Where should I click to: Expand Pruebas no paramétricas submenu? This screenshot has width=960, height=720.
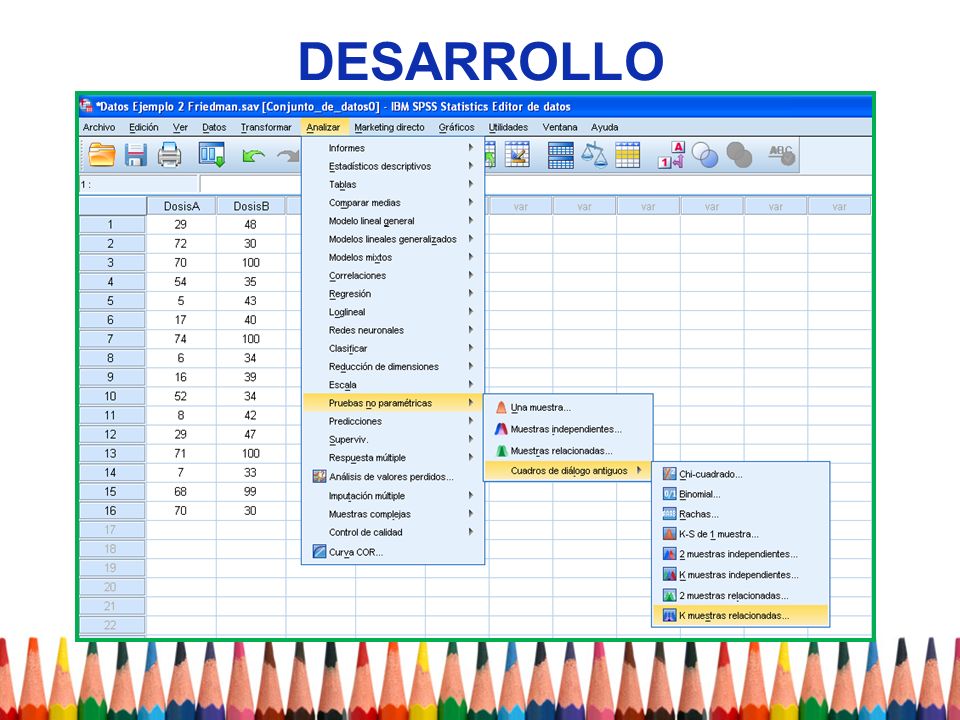click(393, 403)
